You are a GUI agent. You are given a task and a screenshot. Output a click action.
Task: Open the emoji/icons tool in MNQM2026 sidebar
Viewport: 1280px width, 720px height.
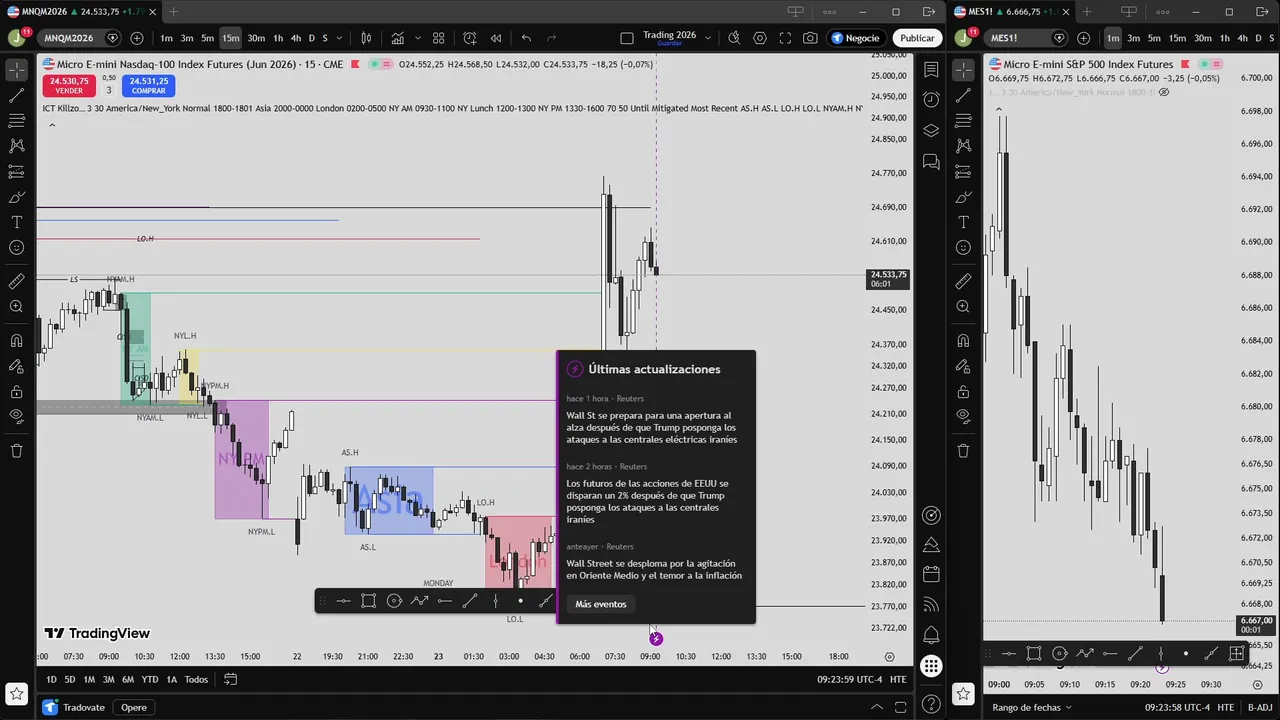tap(16, 247)
